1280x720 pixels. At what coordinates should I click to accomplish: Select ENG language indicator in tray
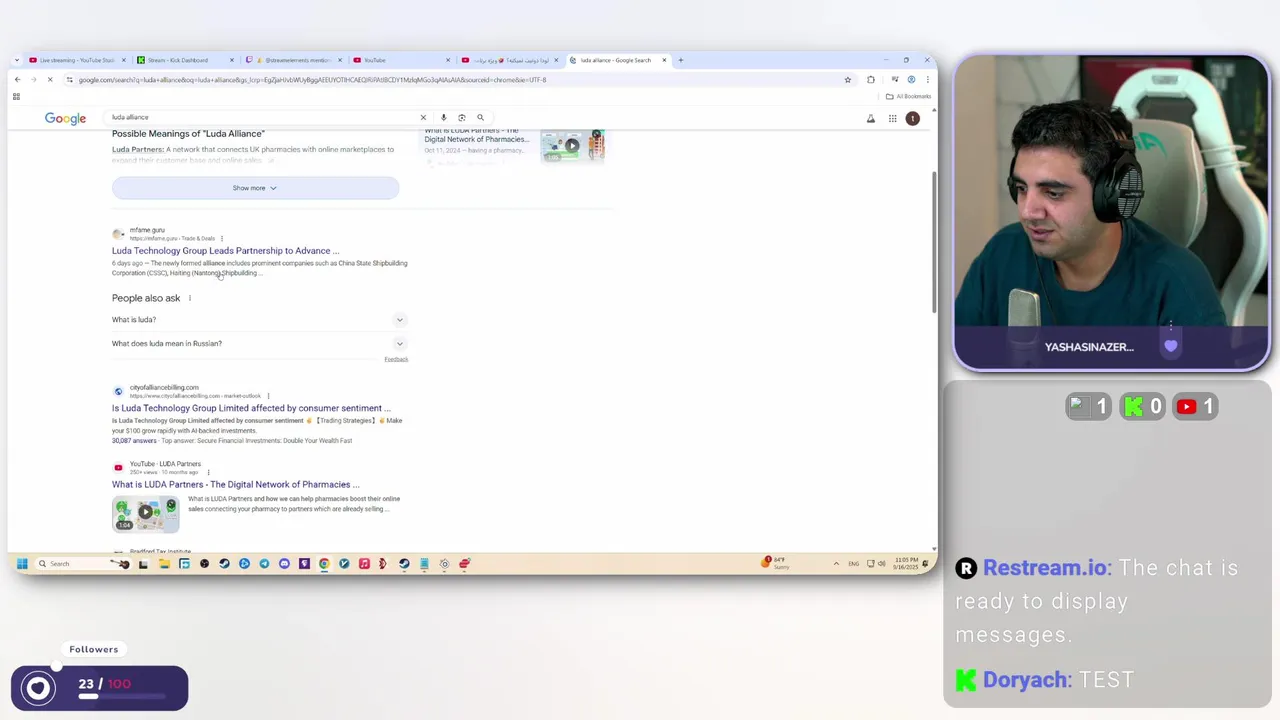[x=853, y=564]
